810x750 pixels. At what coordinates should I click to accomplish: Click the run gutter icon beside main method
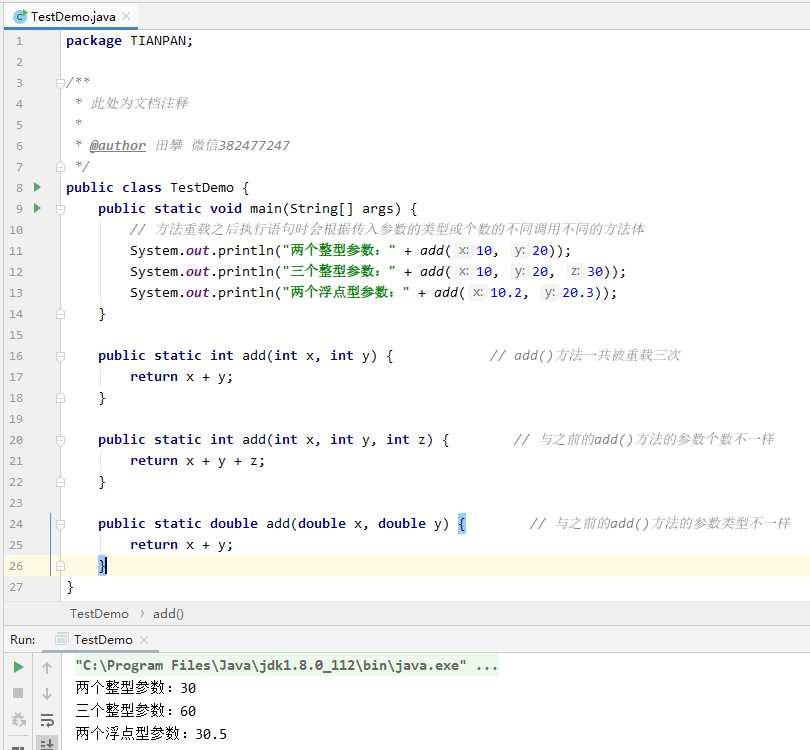pos(37,208)
